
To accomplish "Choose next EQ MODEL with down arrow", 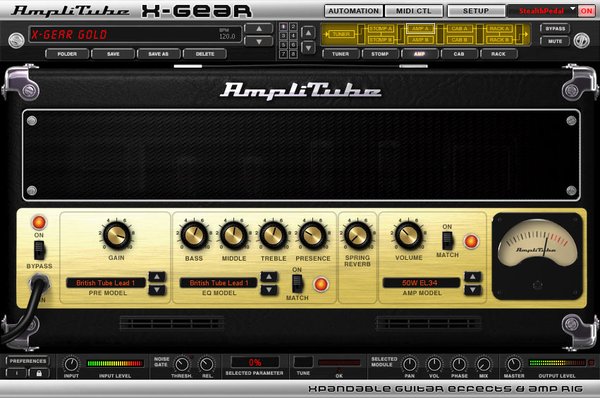I will pos(269,290).
